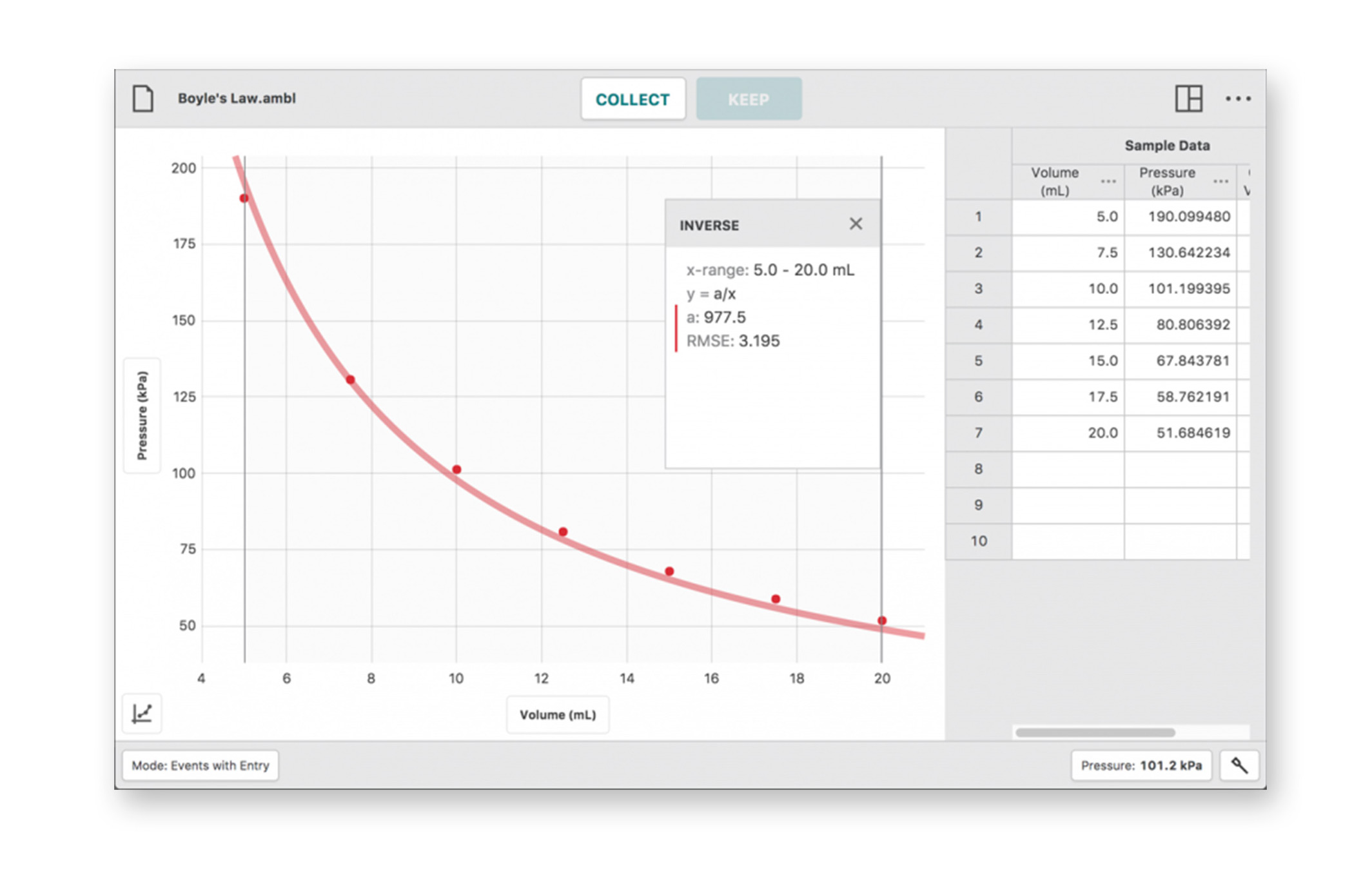The image size is (1372, 875).
Task: Open the Mode: Events with Entry settings
Action: [x=201, y=765]
